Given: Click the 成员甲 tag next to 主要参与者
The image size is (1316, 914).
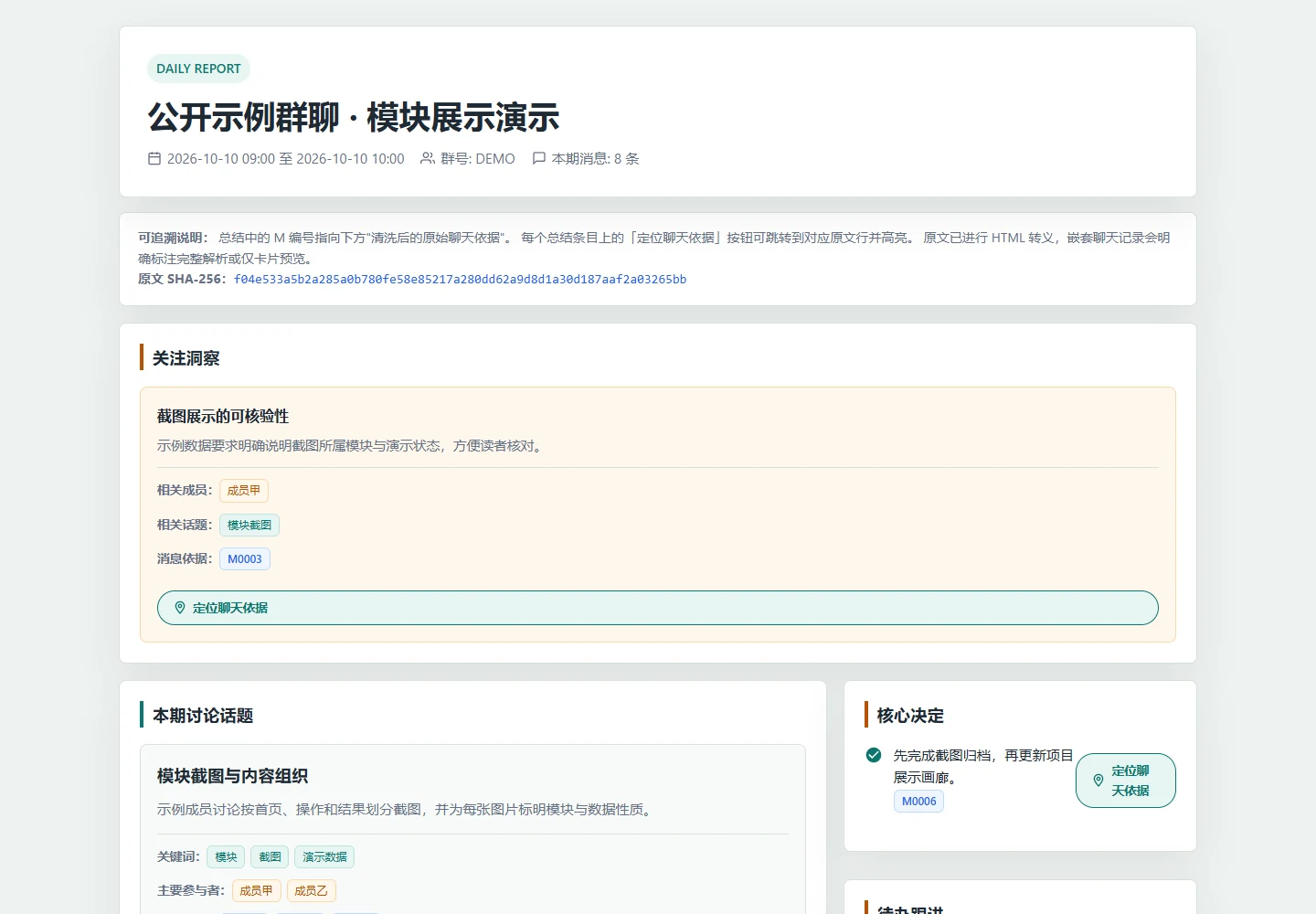Looking at the screenshot, I should 256,891.
